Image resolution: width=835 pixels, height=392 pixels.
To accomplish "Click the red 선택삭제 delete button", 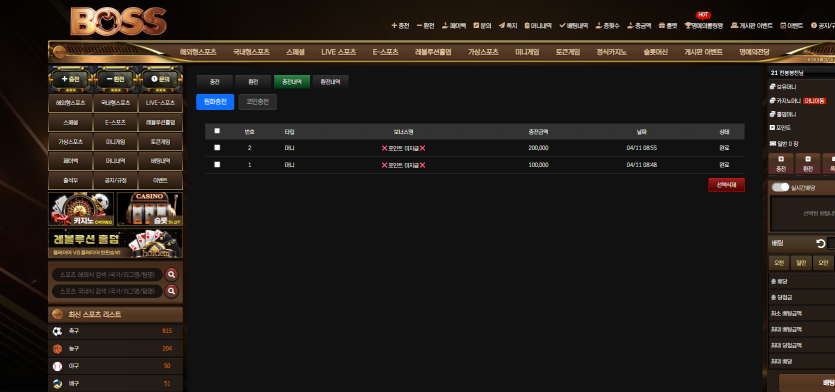I will [x=726, y=185].
